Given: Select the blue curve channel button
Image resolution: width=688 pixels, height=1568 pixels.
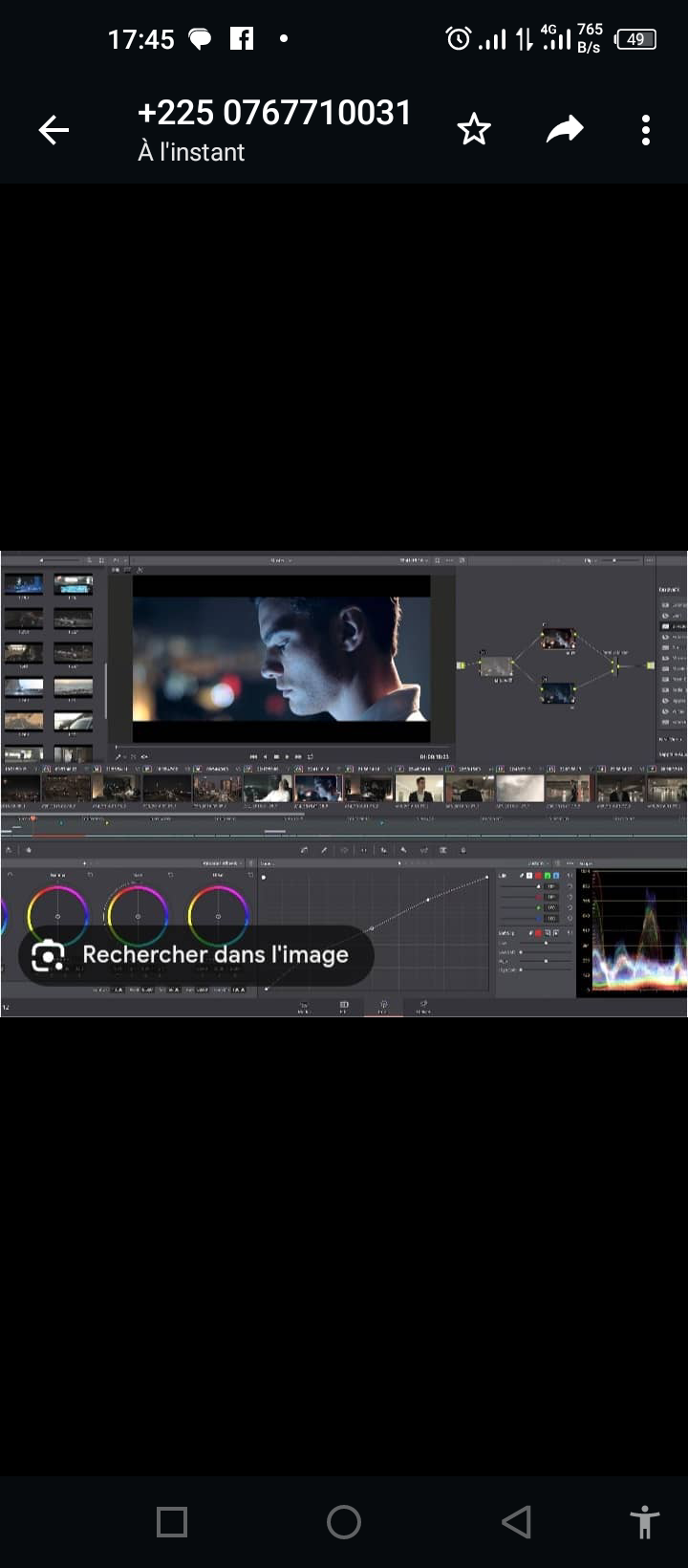Looking at the screenshot, I should 556,875.
